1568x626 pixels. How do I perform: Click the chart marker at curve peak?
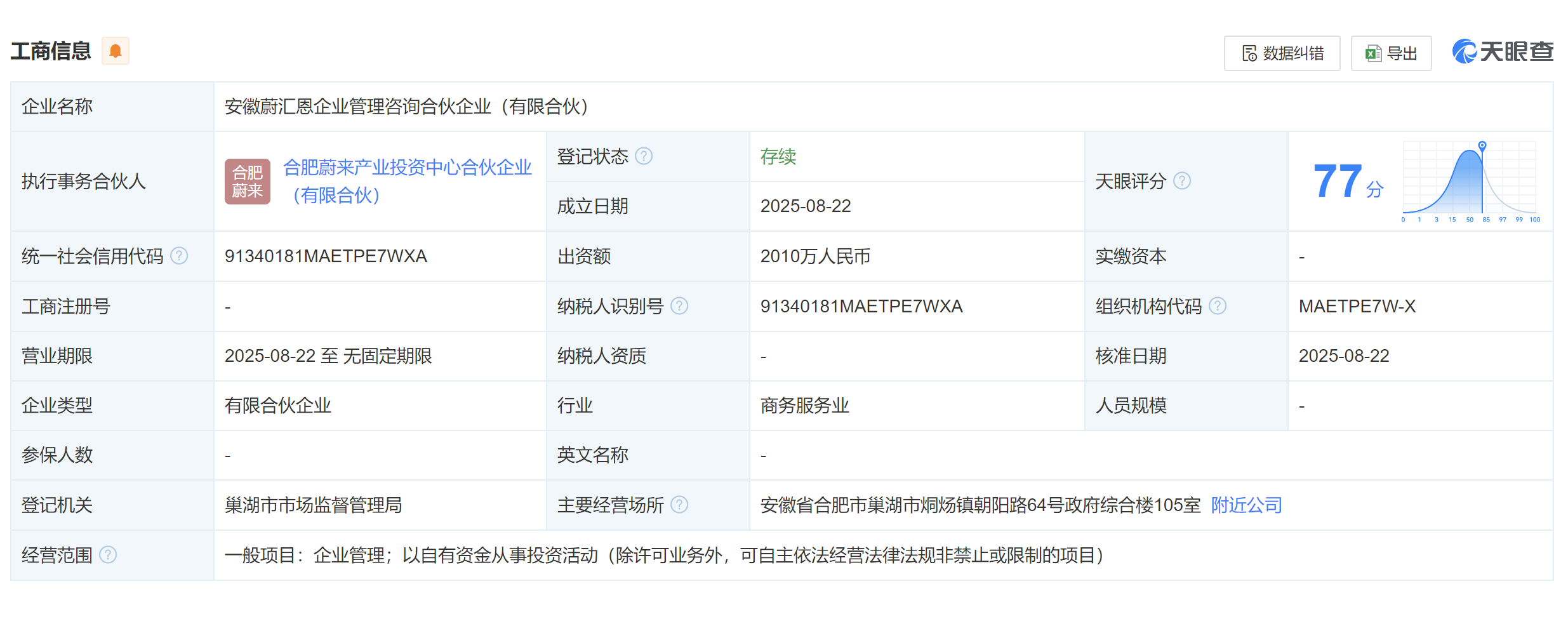[1482, 146]
